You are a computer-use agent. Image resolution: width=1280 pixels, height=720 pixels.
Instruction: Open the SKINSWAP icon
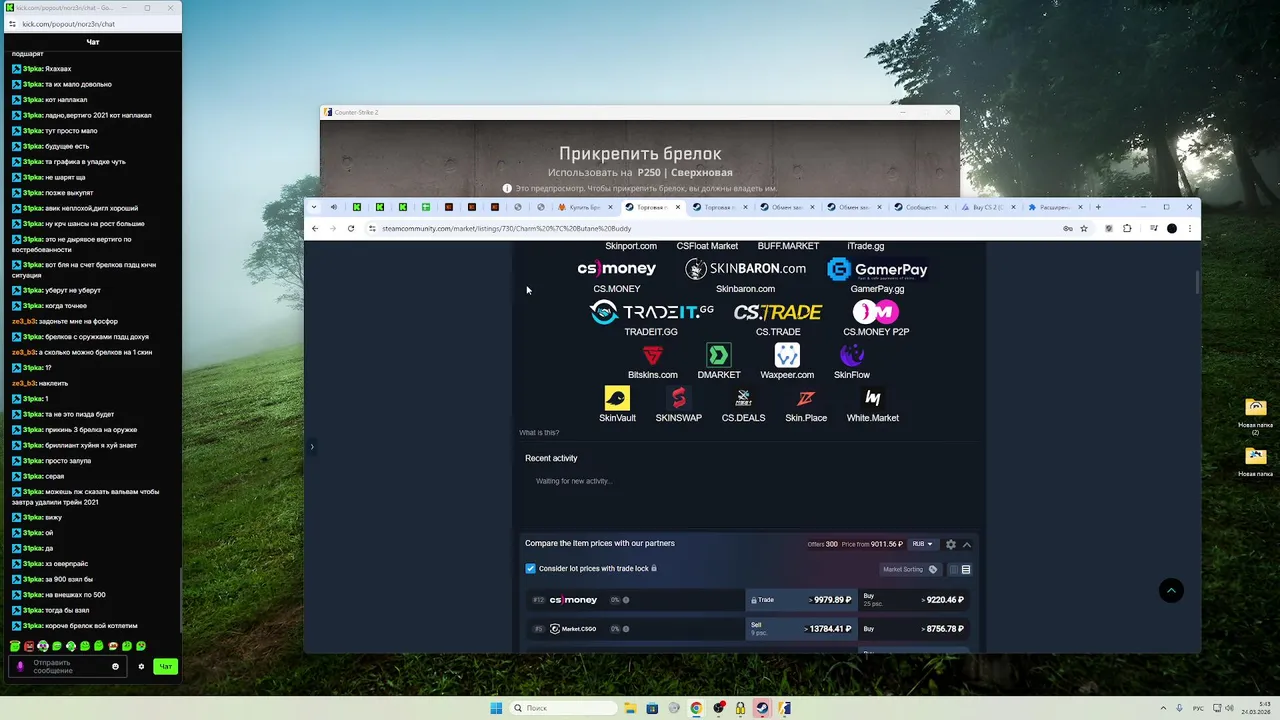679,398
